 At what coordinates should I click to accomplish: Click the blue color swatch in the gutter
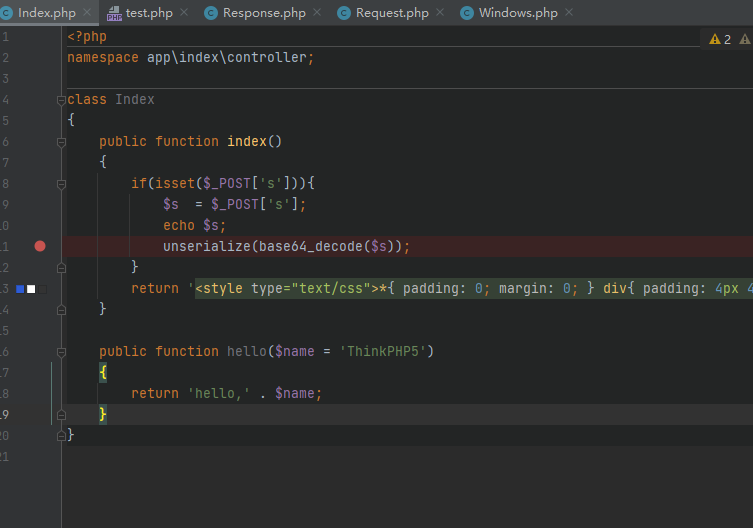point(20,289)
